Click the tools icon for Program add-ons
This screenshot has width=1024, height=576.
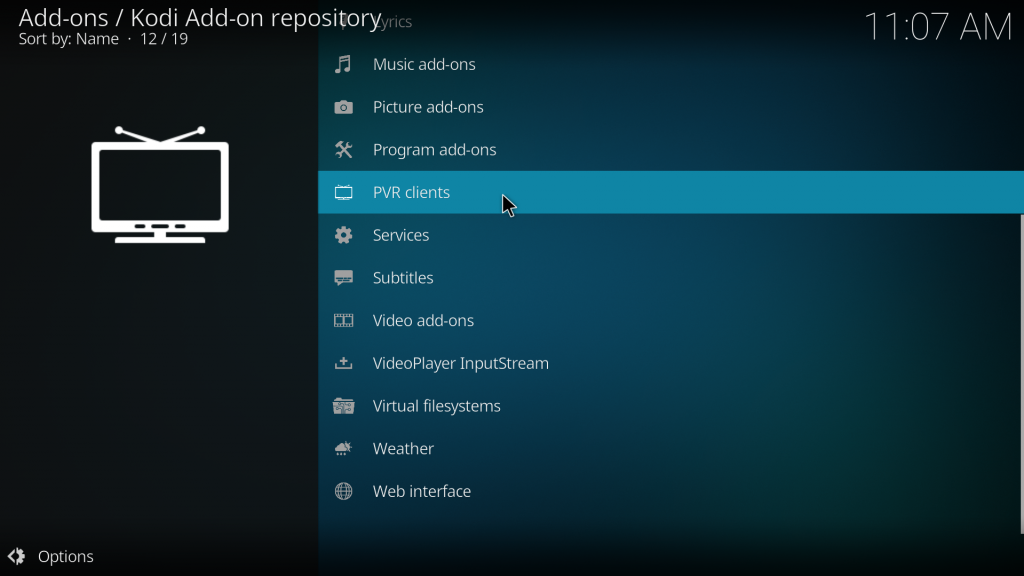[x=344, y=150]
